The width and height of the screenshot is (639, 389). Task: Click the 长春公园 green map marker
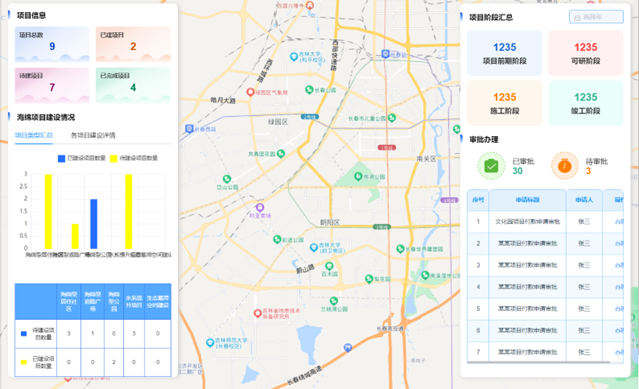(309, 90)
